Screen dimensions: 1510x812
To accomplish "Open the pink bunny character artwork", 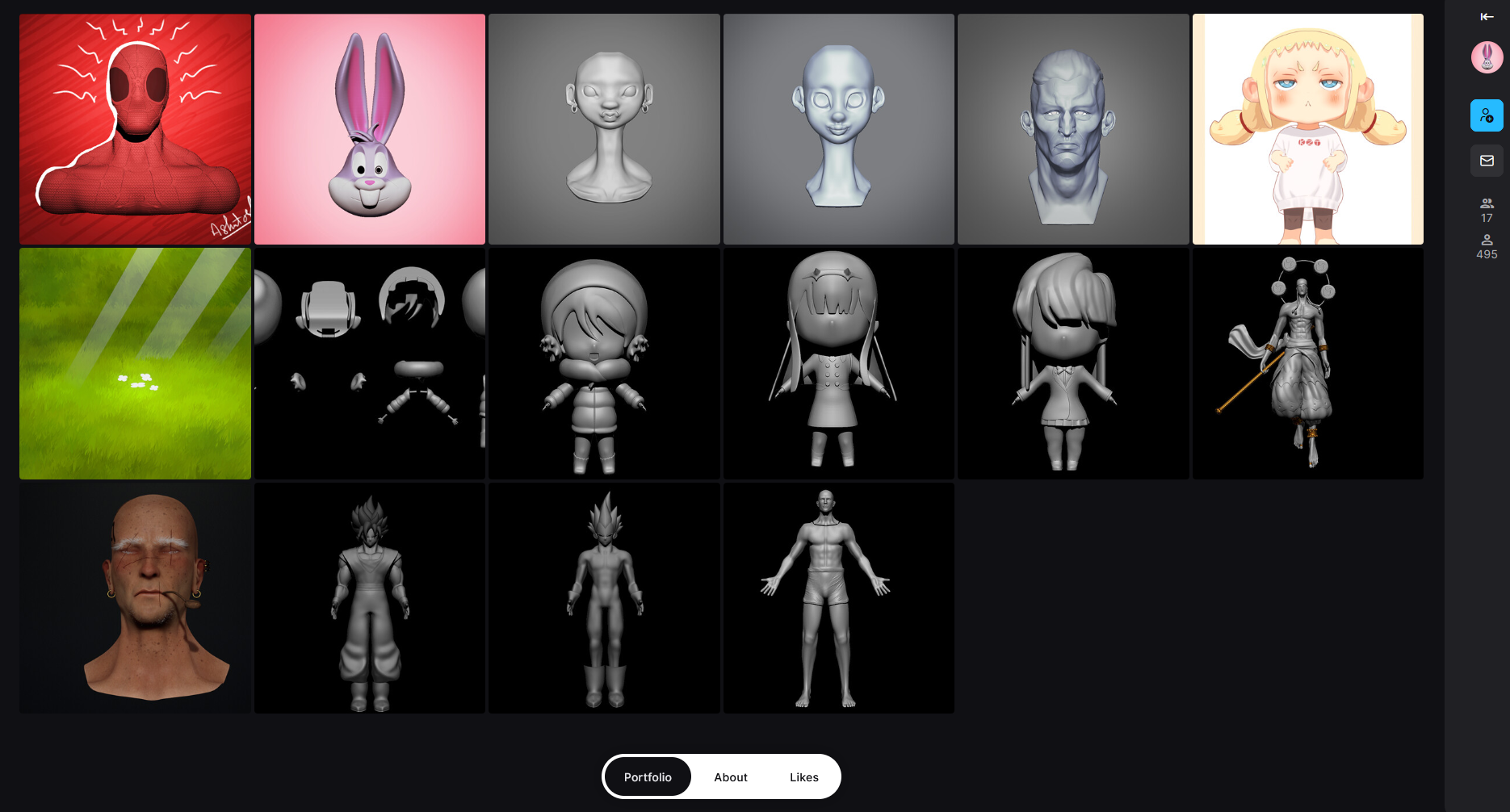I will click(x=370, y=129).
